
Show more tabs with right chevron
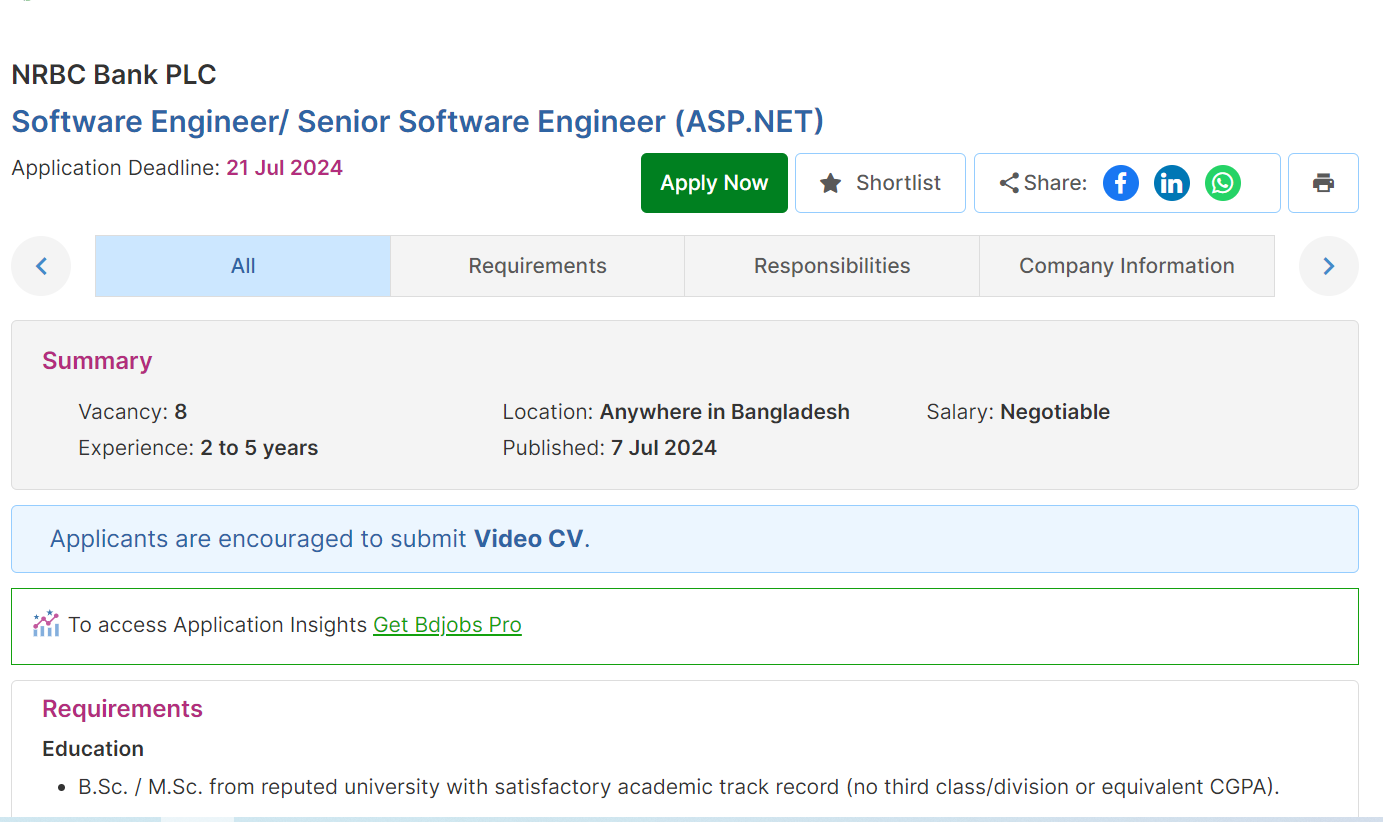(1329, 266)
